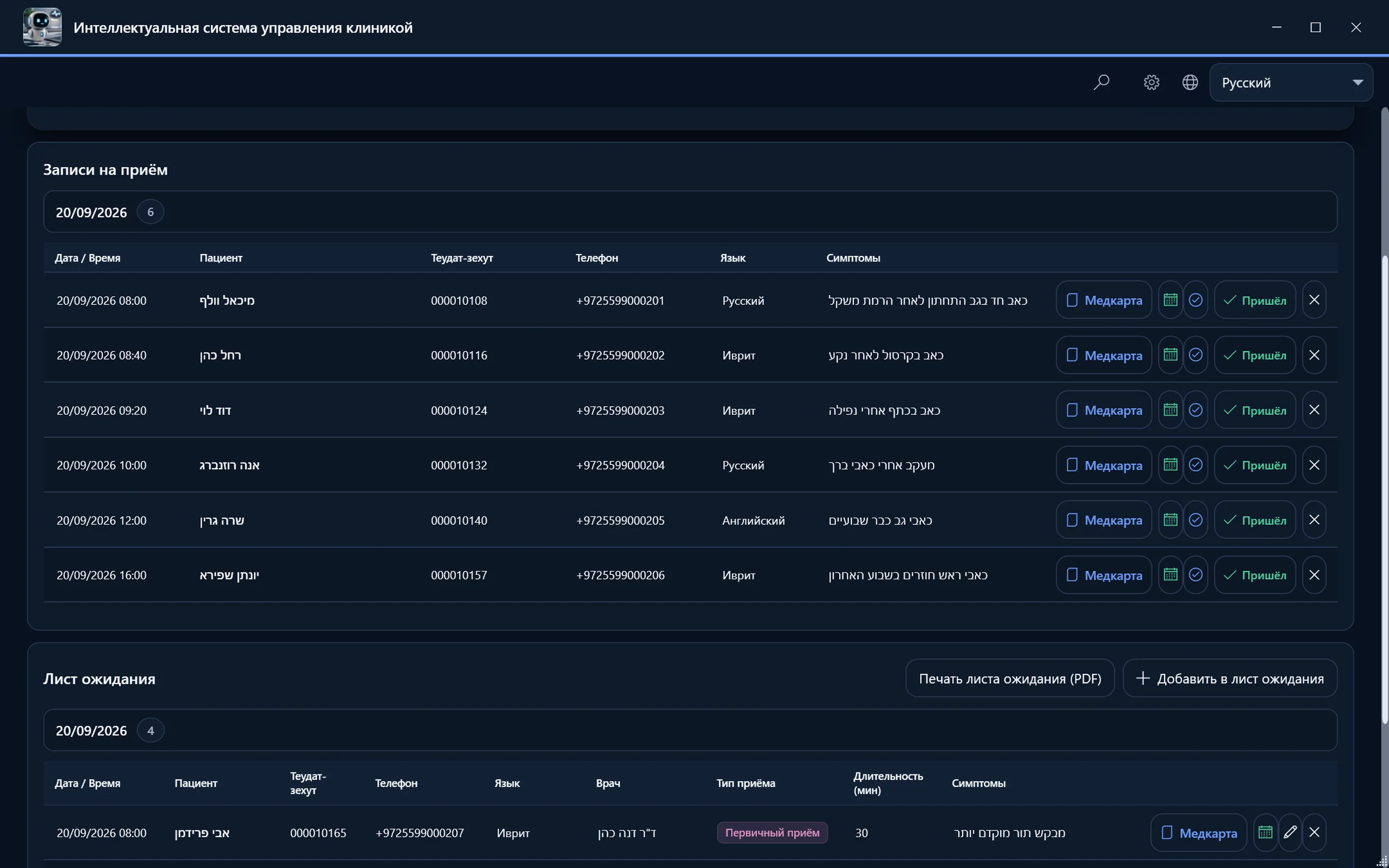Image resolution: width=1389 pixels, height=868 pixels.
Task: Click check-circle icon in the 12:00 row
Action: coord(1196,519)
